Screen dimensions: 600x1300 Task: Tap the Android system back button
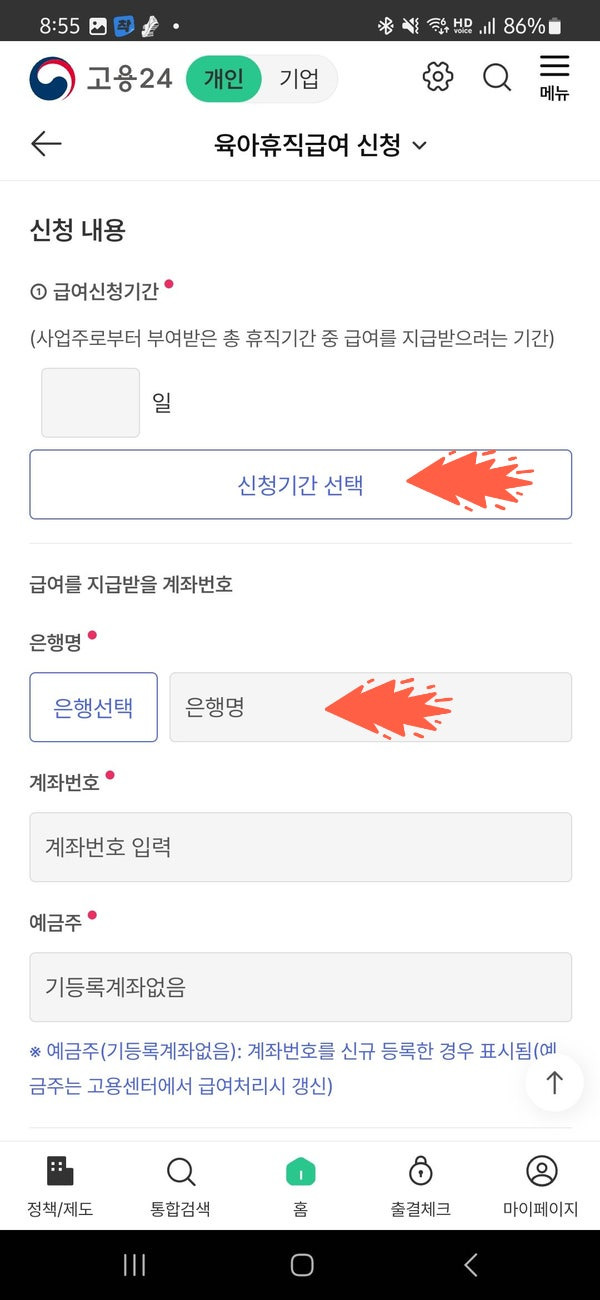coord(470,1265)
